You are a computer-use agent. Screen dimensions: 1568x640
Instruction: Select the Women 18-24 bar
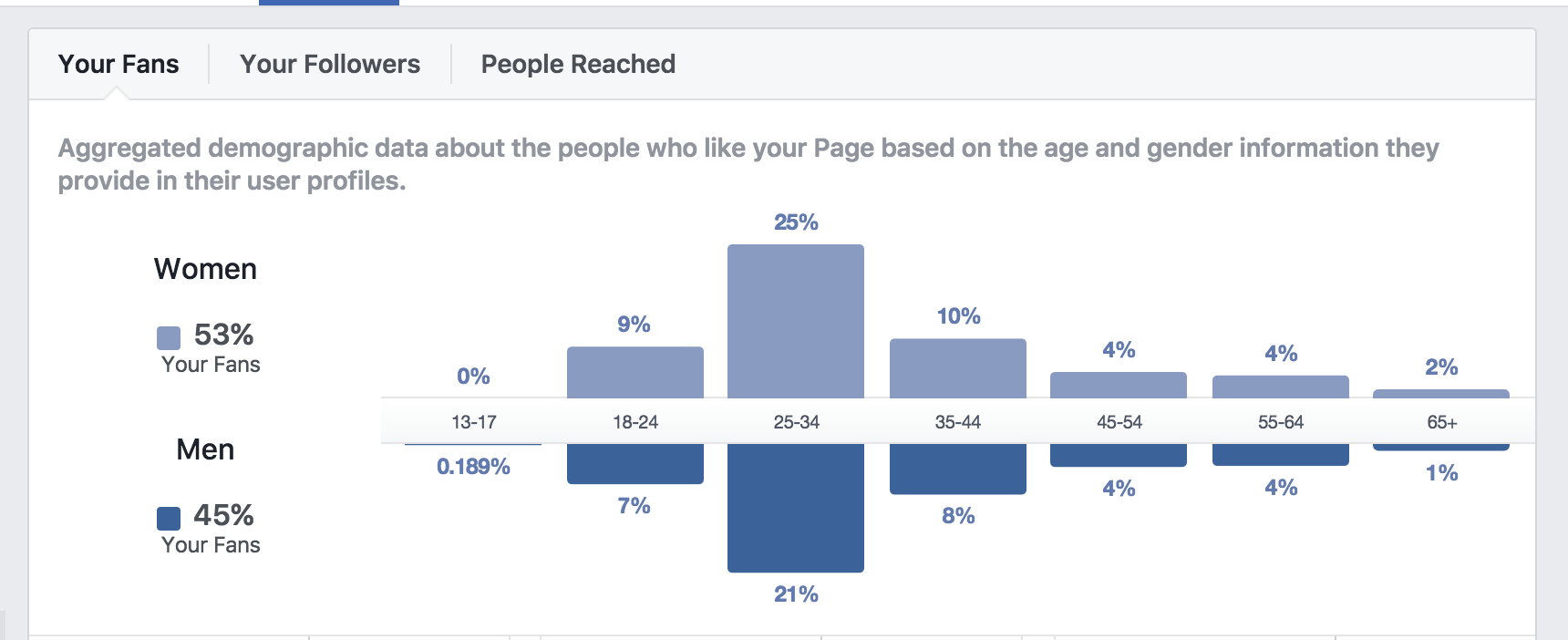coord(634,372)
